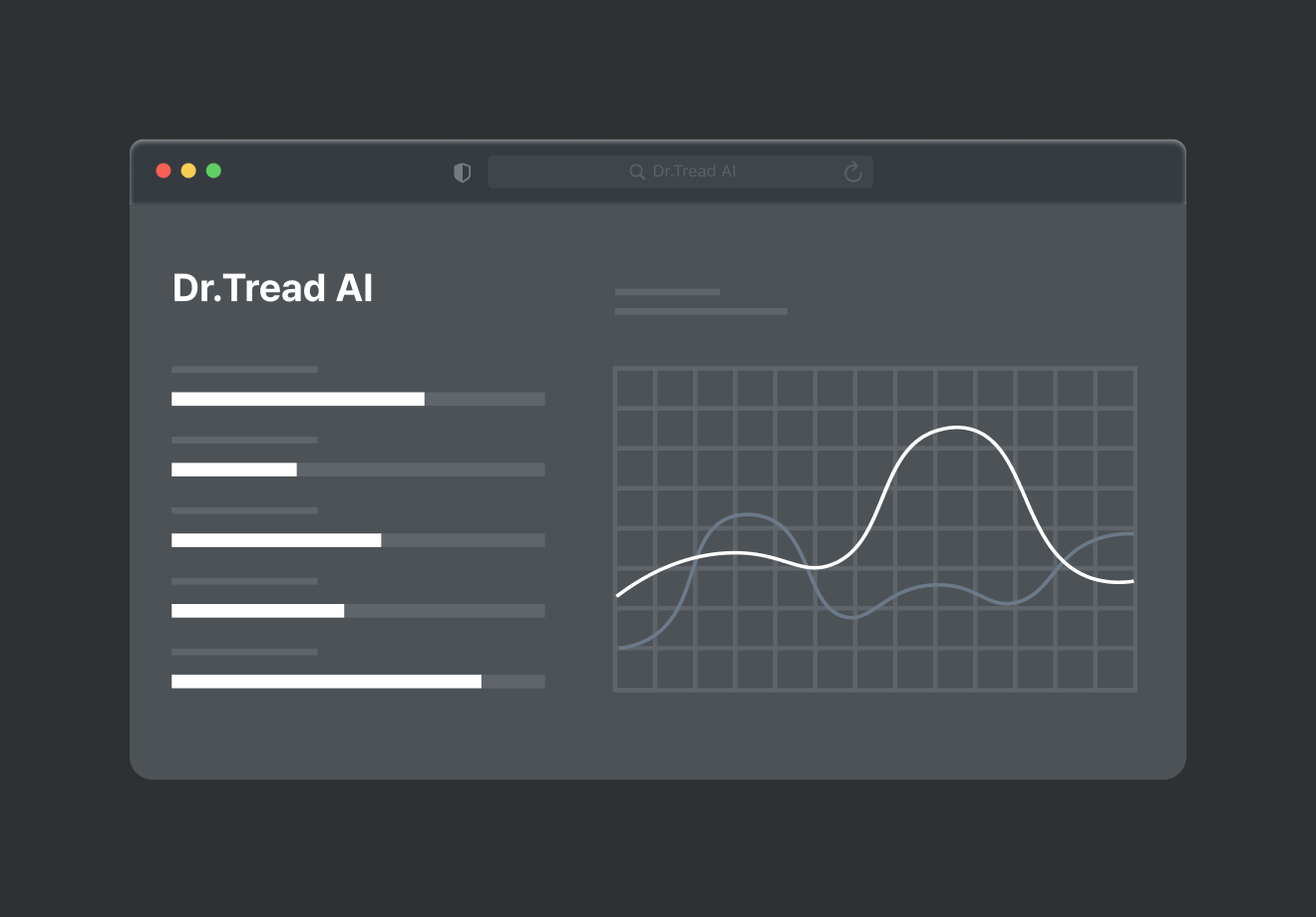Click the white curve peak in the chart
1316x917 pixels.
(x=956, y=429)
